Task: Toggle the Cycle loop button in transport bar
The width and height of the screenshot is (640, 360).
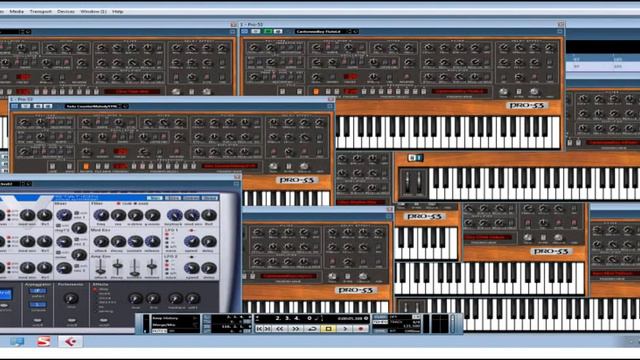Action: pos(313,329)
